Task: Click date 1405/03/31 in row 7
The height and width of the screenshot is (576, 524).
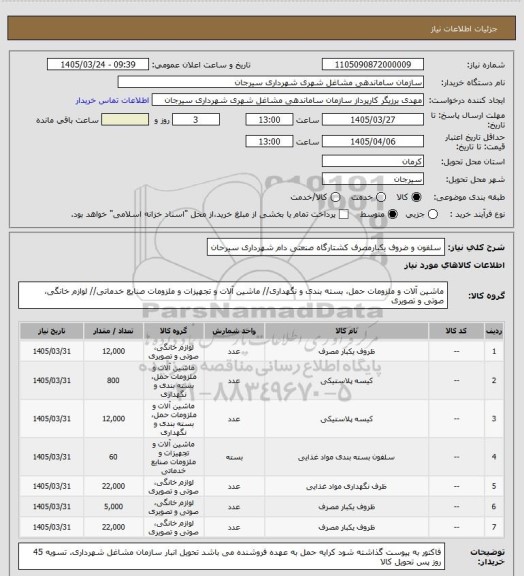Action: (52, 527)
